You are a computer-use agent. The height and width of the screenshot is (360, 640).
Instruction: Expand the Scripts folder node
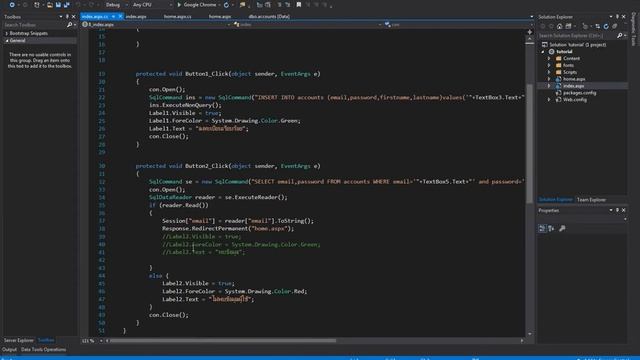tap(549, 72)
